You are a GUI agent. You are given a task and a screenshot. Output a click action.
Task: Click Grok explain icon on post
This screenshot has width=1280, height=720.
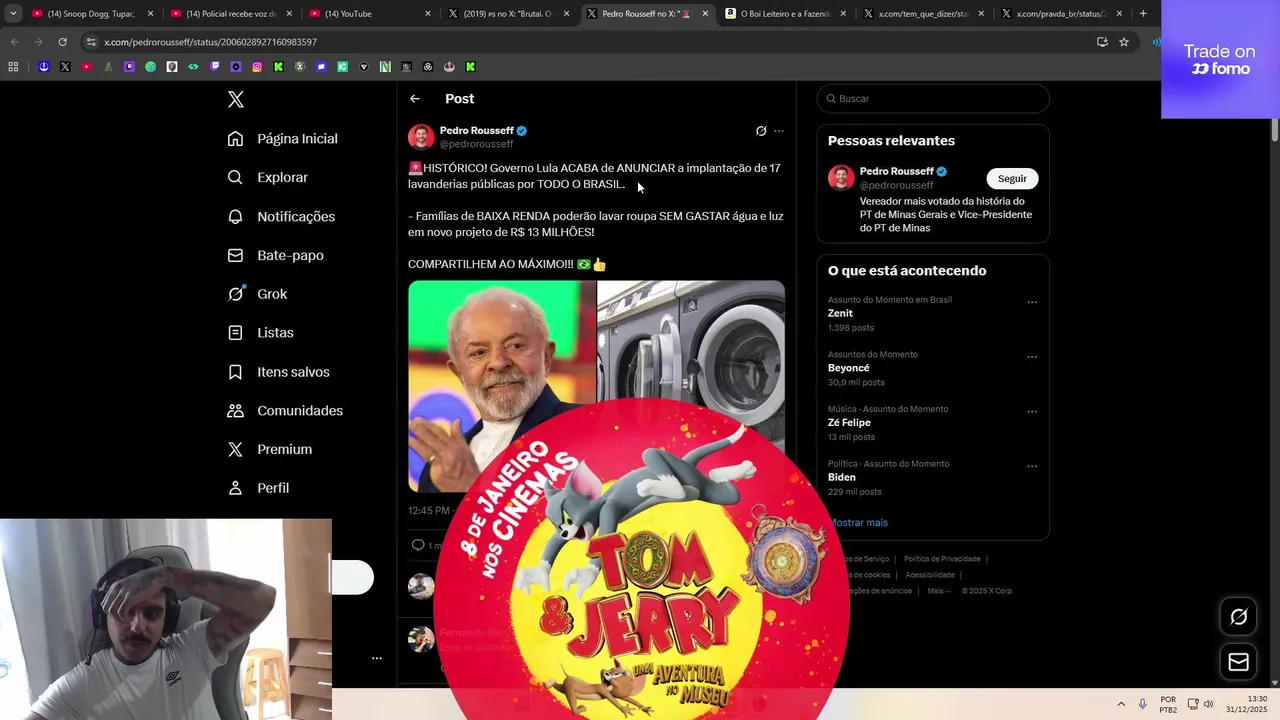click(761, 131)
